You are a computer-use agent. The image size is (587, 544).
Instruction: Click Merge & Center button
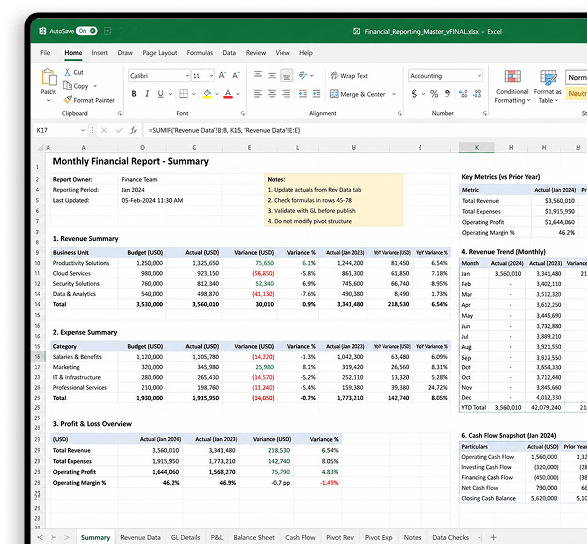[x=358, y=94]
